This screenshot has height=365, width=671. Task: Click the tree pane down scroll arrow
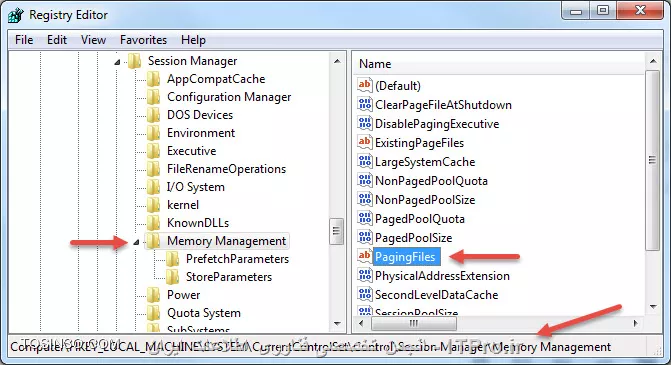[x=337, y=323]
